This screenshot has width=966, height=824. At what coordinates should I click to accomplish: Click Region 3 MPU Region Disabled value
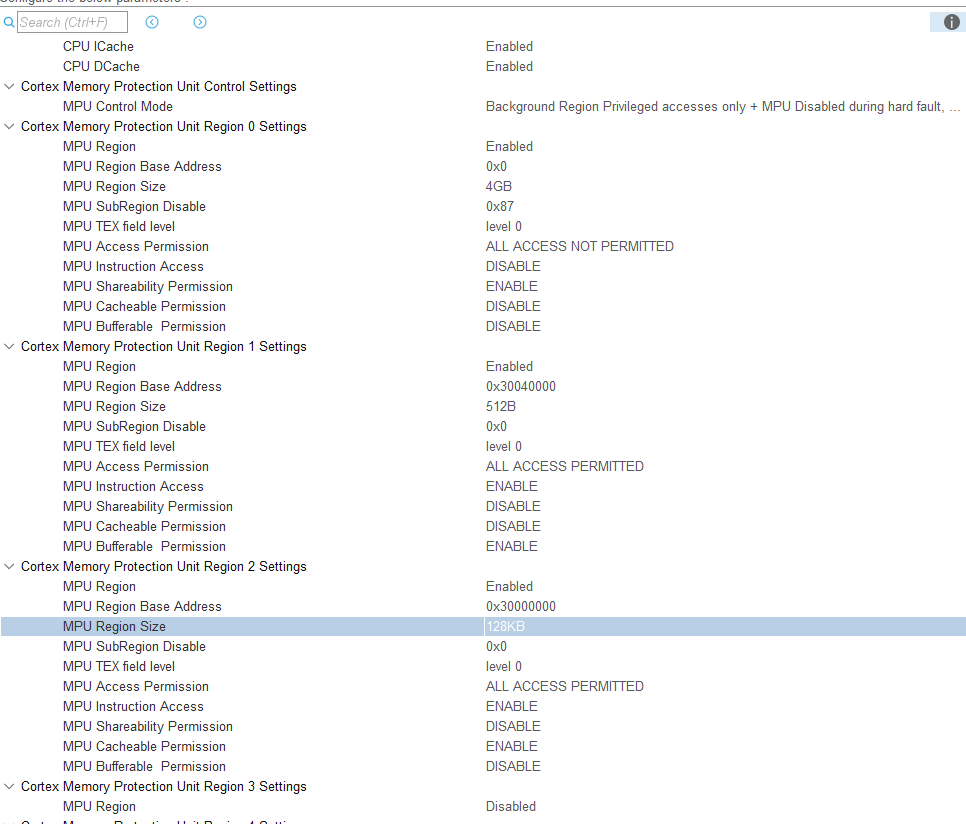click(511, 806)
